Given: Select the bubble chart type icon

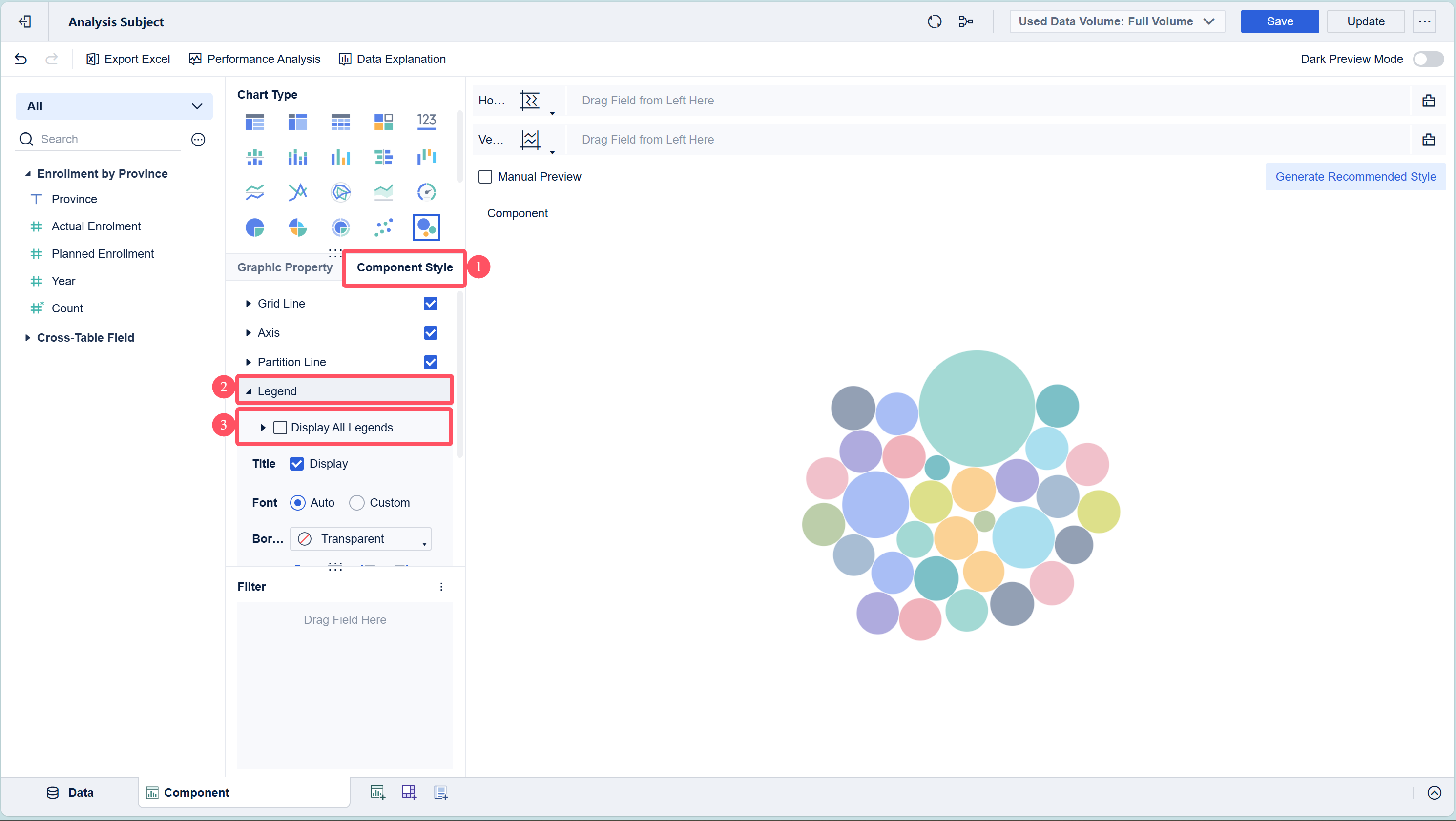Looking at the screenshot, I should pos(426,227).
